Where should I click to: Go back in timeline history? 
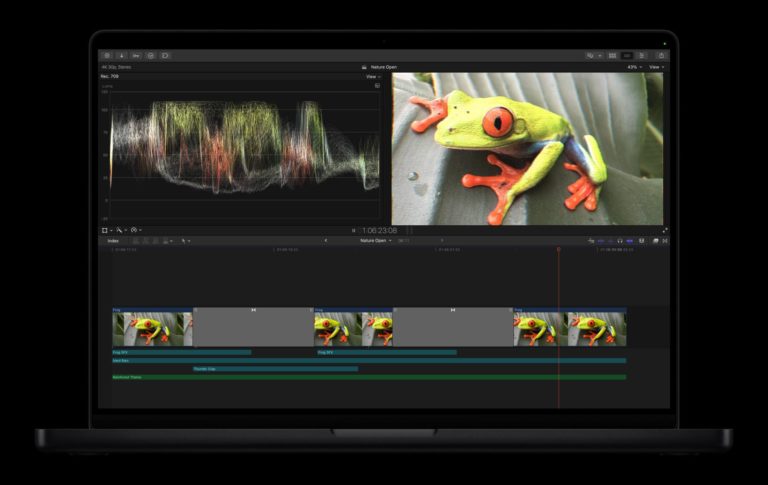click(326, 241)
